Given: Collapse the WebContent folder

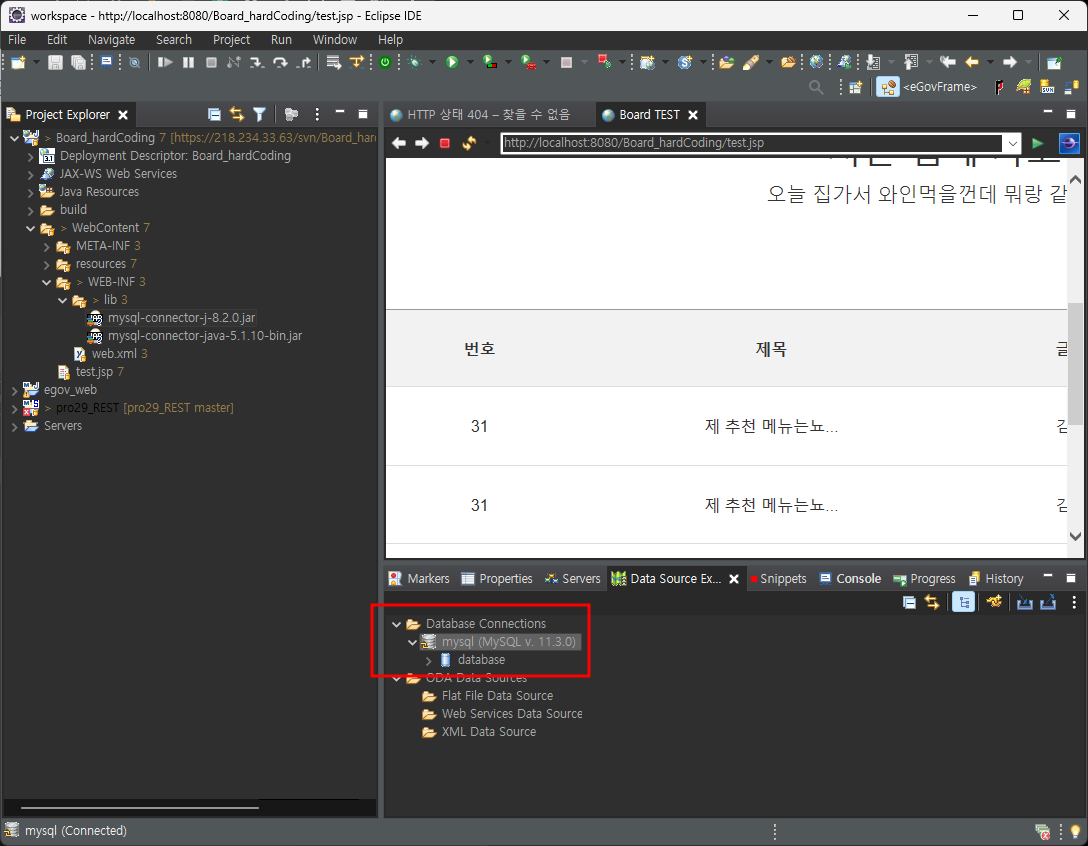Looking at the screenshot, I should pyautogui.click(x=31, y=228).
